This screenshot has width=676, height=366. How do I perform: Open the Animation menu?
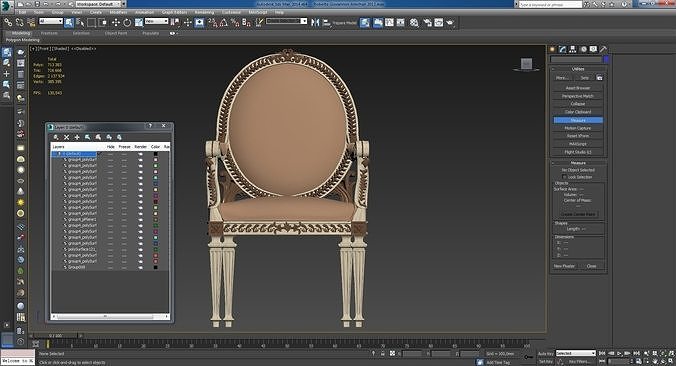[144, 13]
